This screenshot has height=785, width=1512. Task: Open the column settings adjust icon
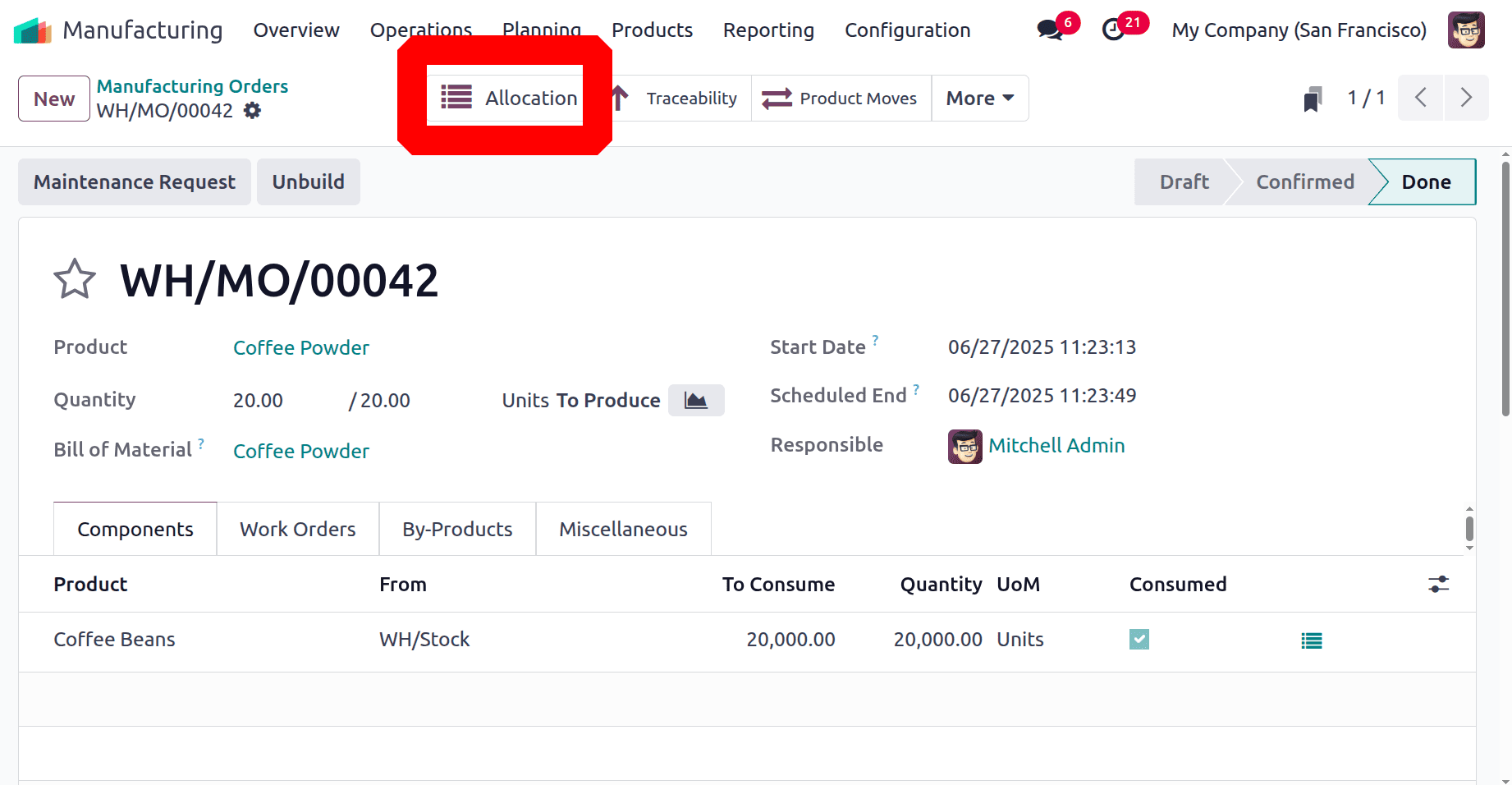click(1438, 584)
